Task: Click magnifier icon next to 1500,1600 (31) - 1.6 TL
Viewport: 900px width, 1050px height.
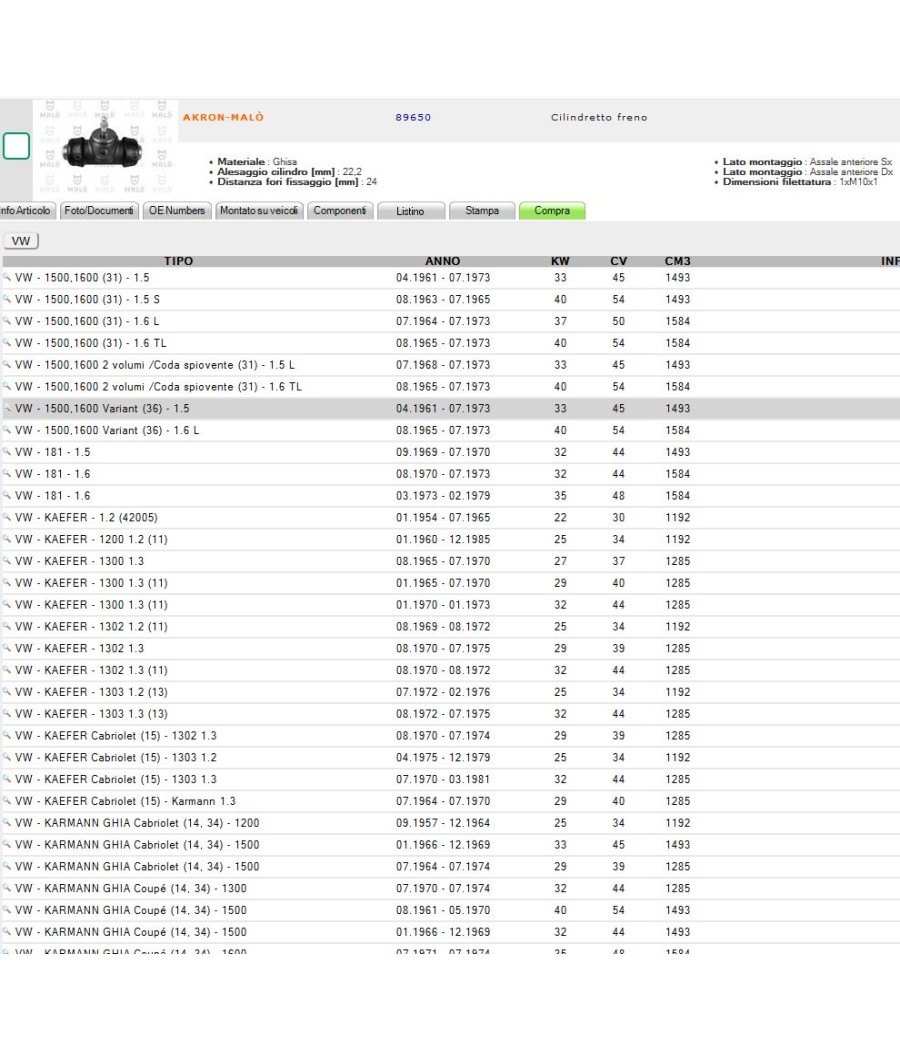Action: click(x=7, y=343)
